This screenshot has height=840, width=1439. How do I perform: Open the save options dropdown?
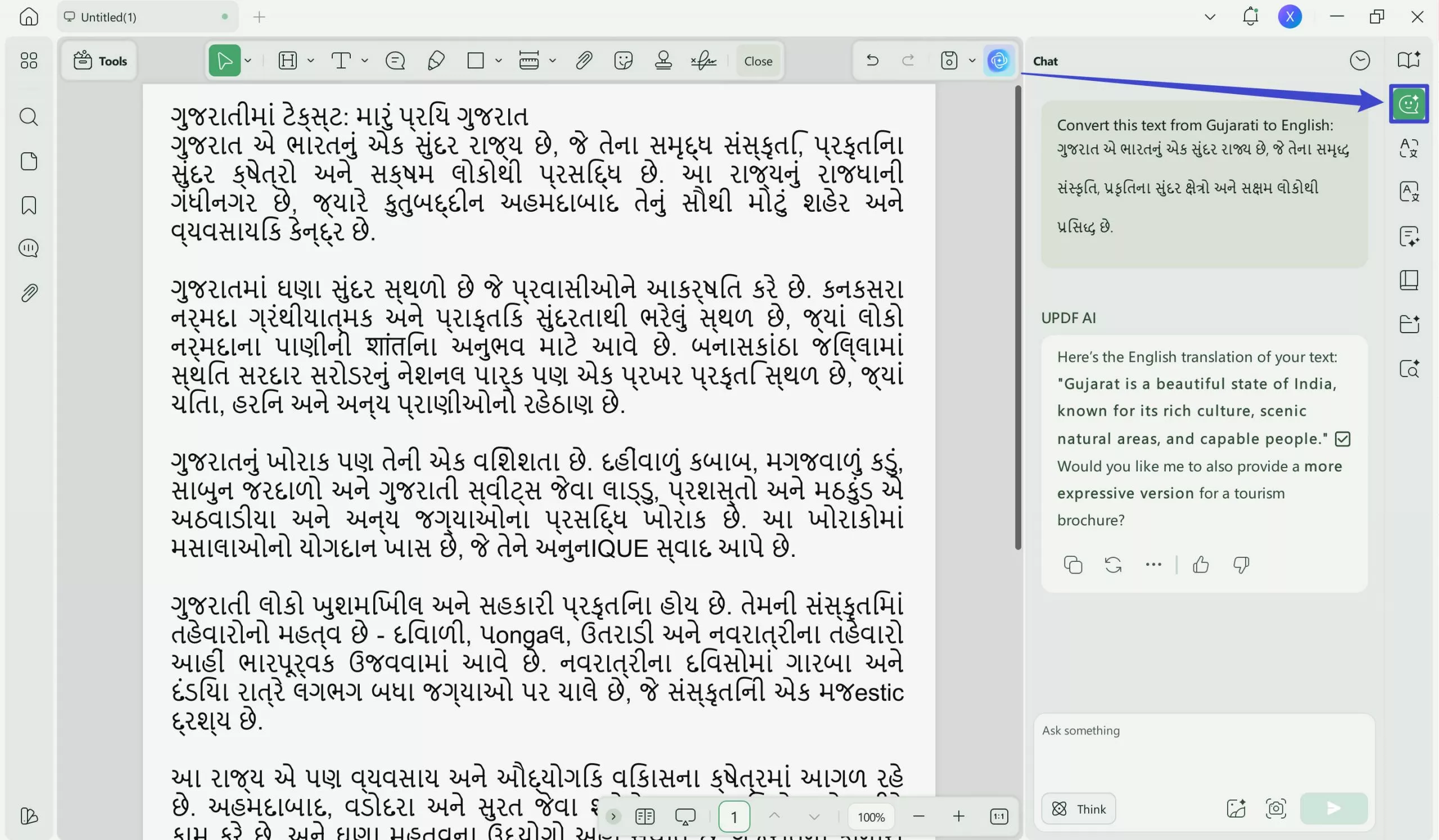[x=972, y=60]
